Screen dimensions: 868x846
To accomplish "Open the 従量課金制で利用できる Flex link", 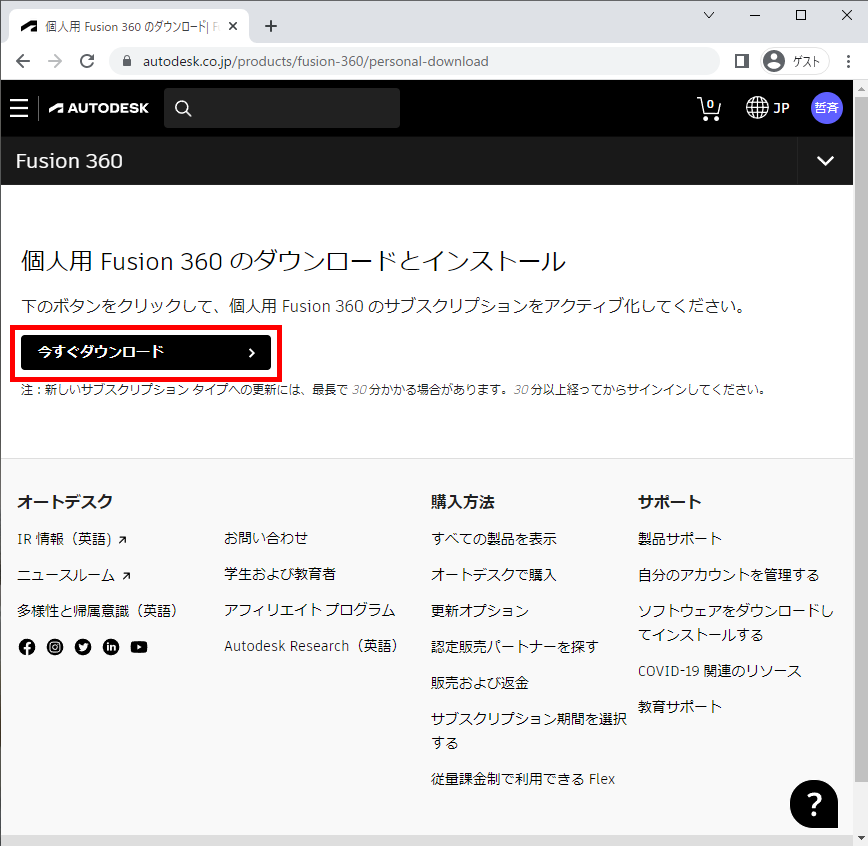I will (x=523, y=779).
